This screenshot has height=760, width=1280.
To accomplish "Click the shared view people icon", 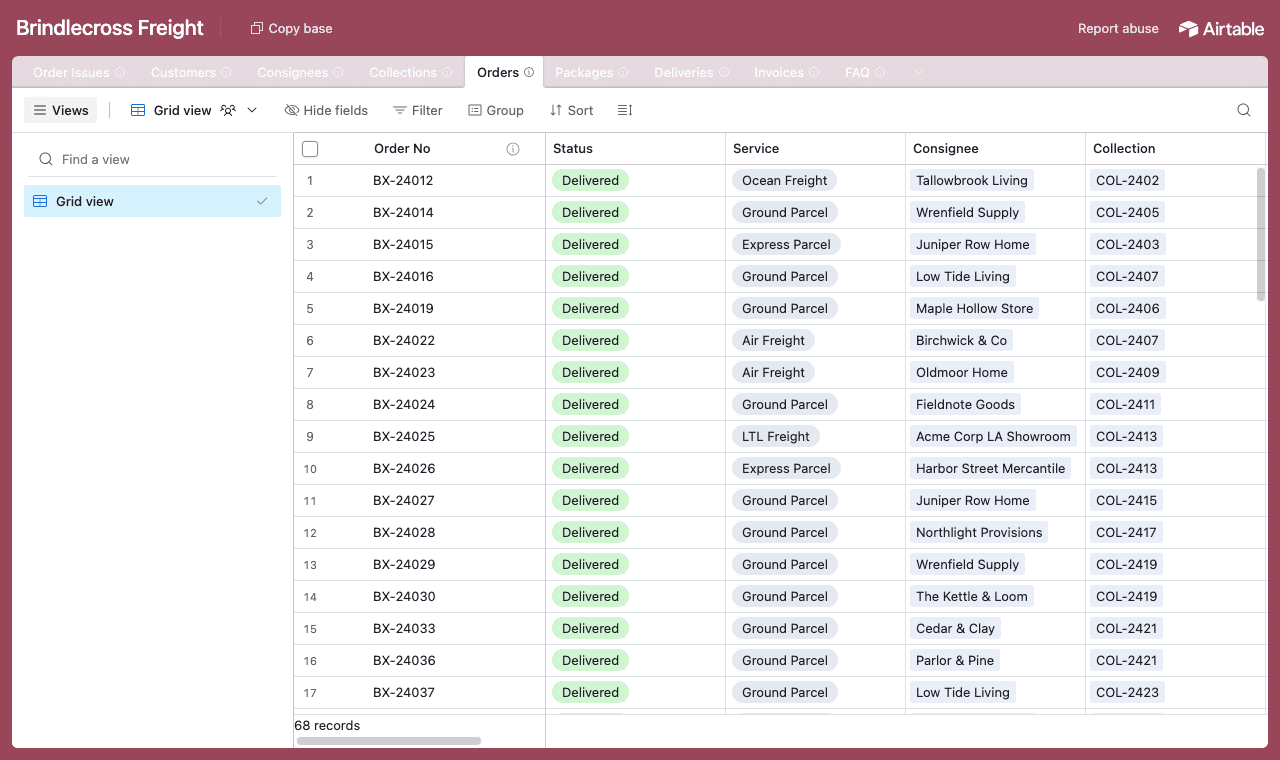I will pyautogui.click(x=228, y=110).
